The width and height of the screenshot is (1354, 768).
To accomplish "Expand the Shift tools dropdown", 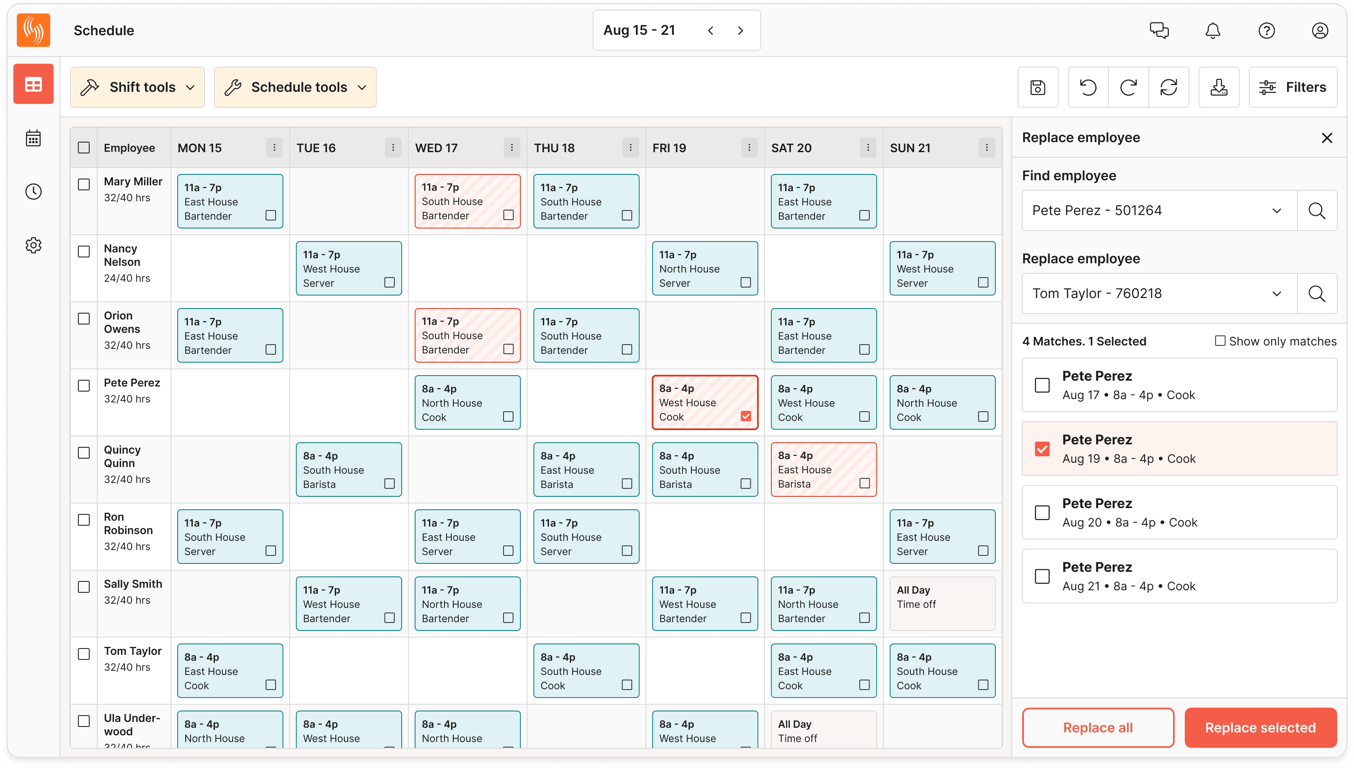I will [137, 87].
